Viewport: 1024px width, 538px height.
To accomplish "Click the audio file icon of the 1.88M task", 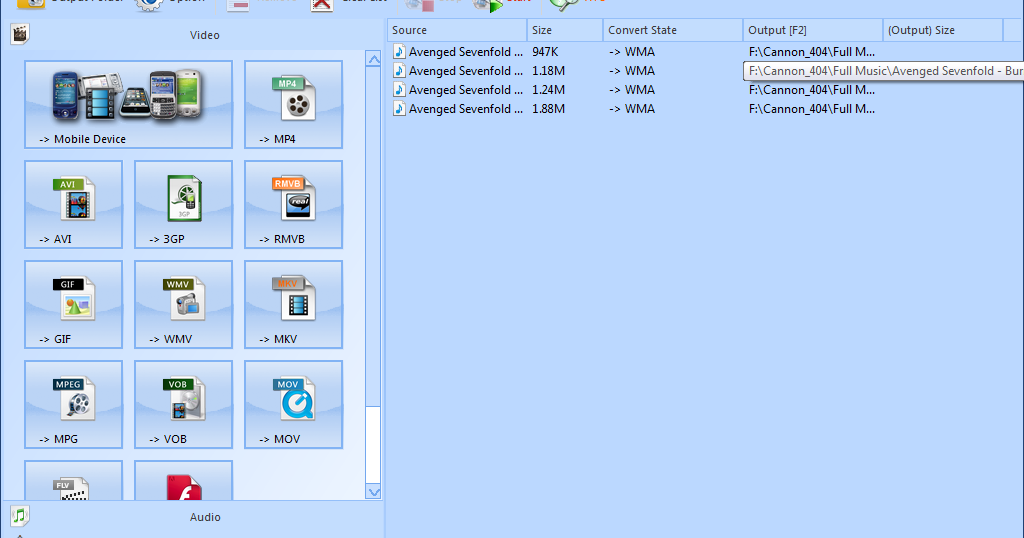I will point(399,108).
